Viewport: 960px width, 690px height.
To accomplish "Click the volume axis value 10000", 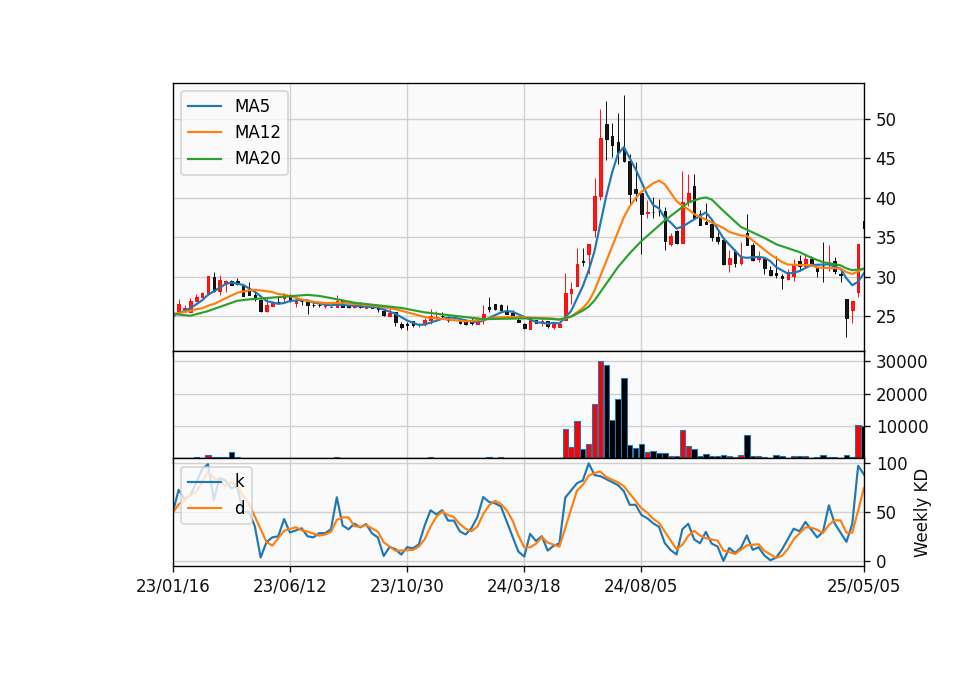I will click(x=901, y=427).
